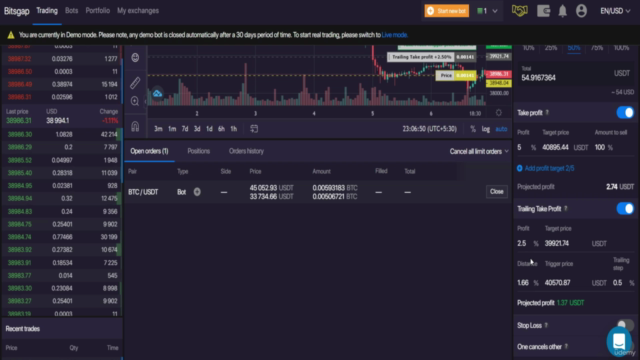Toggle auto scale on chart

501,129
